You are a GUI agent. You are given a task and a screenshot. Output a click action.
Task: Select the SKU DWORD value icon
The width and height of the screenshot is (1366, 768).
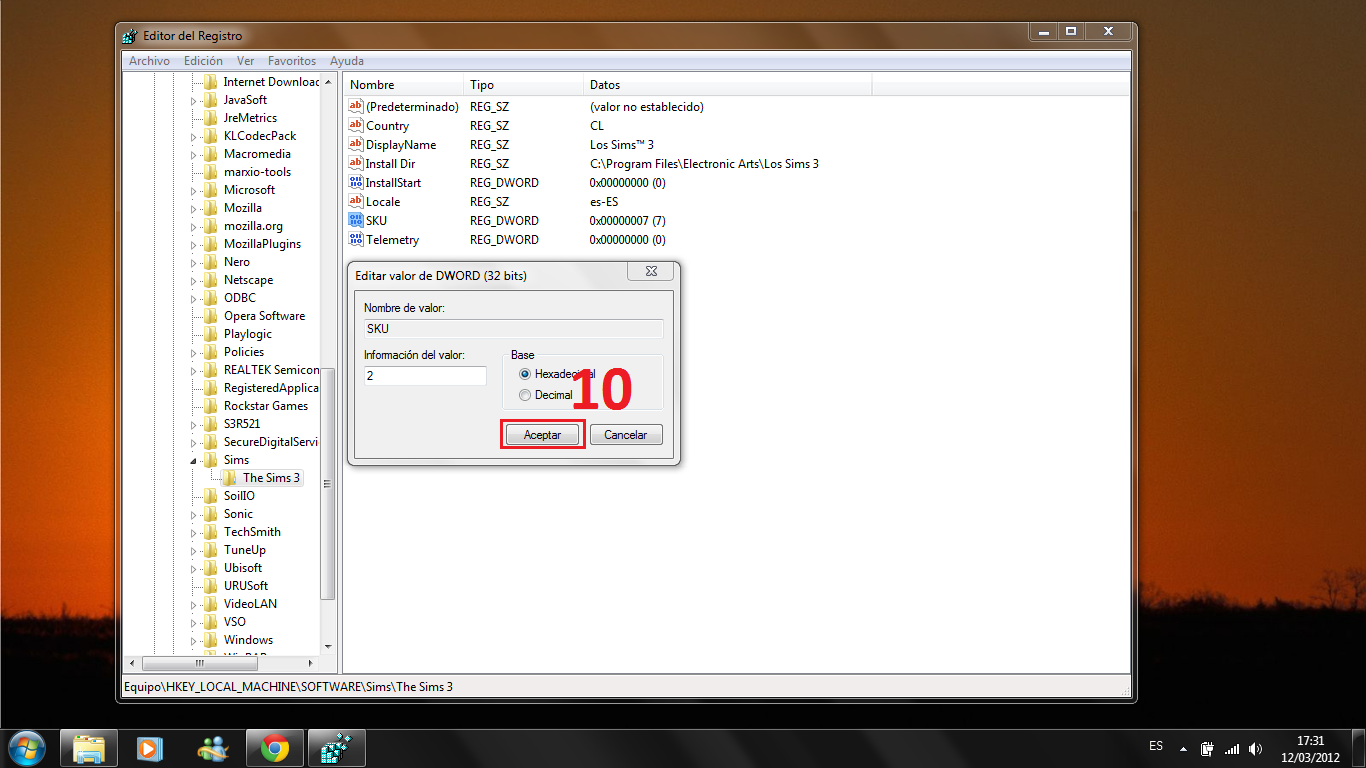[x=355, y=220]
